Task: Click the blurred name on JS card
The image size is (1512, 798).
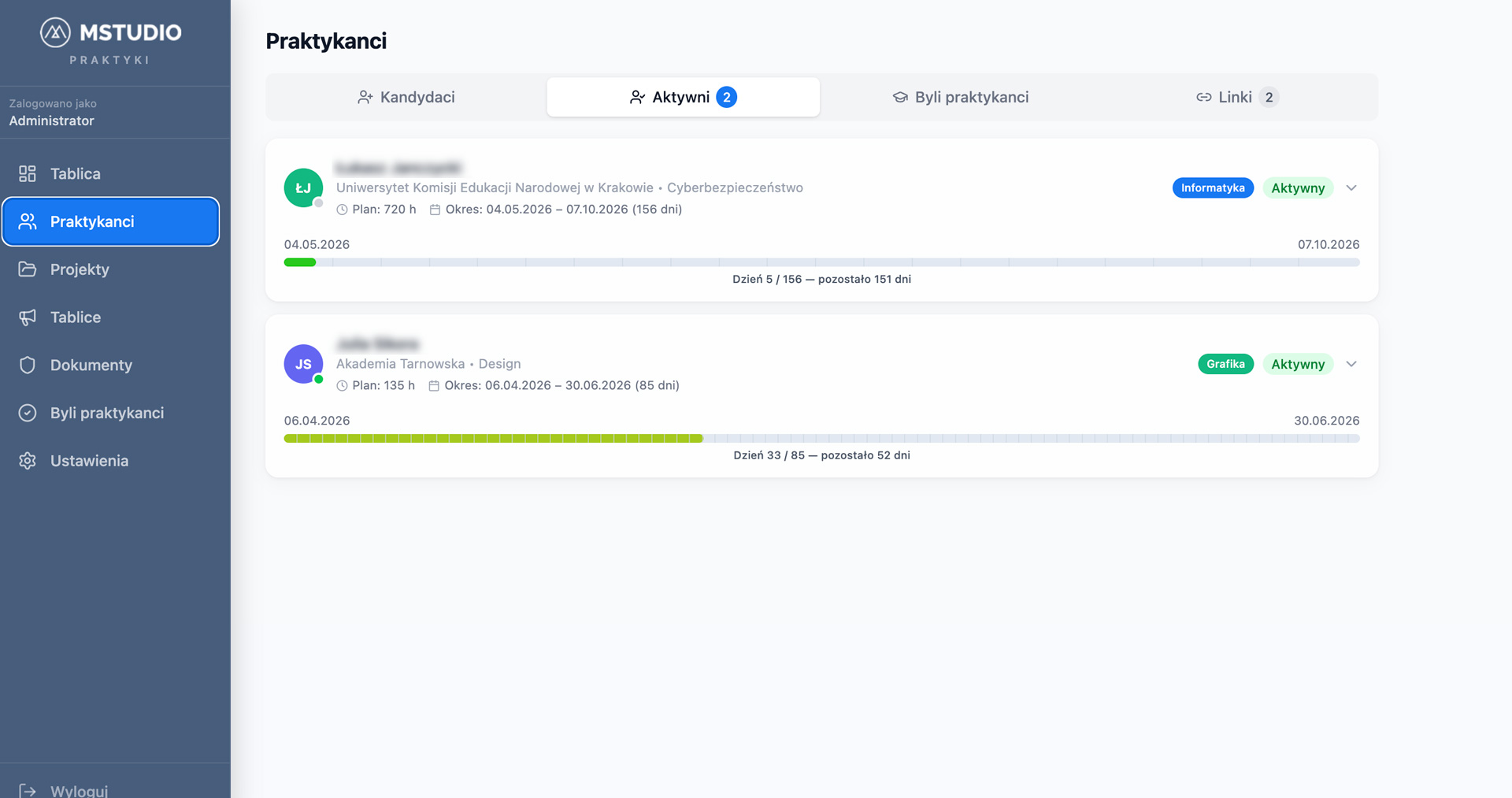Action: click(x=377, y=344)
